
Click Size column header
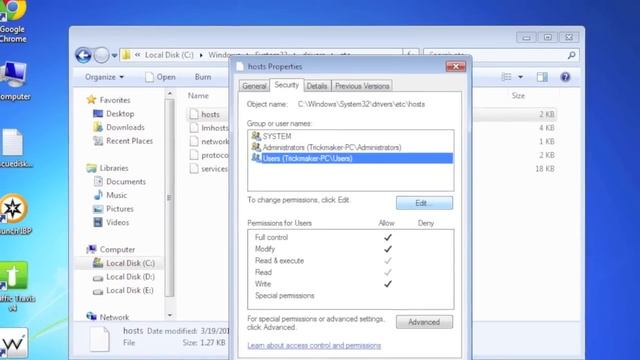tap(518, 96)
